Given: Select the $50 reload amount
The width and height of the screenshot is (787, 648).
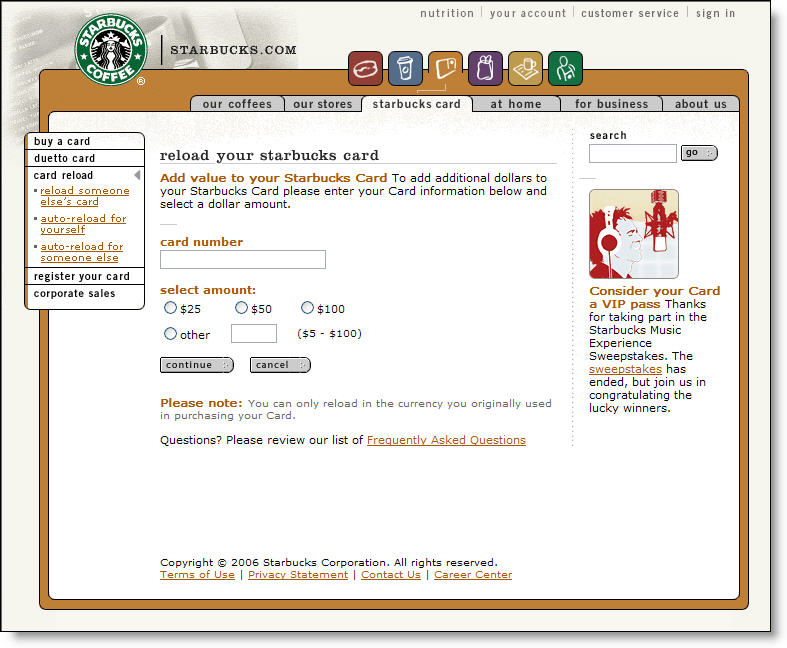Looking at the screenshot, I should 241,308.
